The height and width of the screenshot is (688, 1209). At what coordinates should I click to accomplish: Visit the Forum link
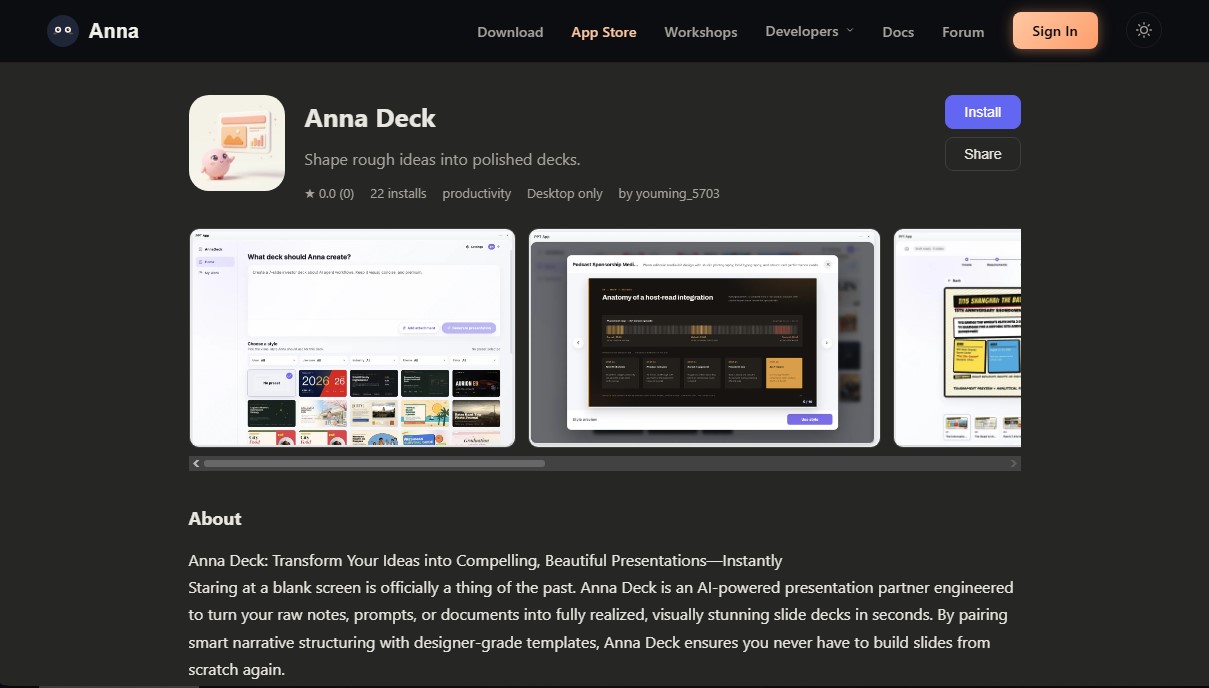(x=963, y=32)
